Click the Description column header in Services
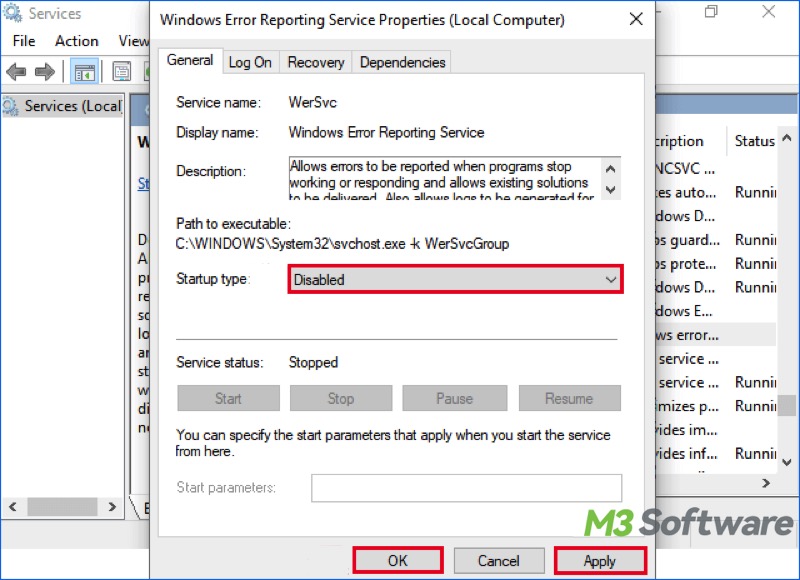The image size is (800, 580). [x=690, y=141]
